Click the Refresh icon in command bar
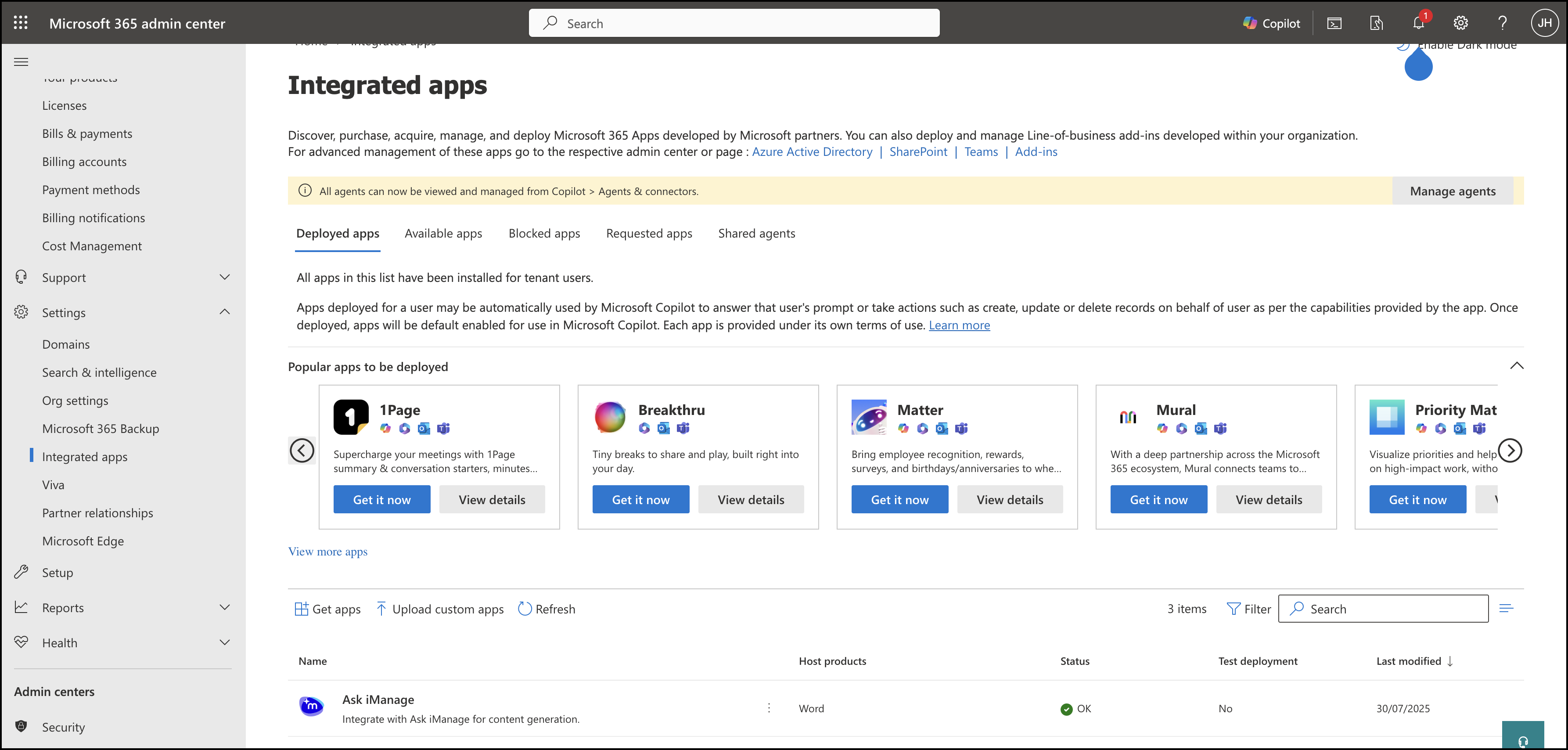The image size is (1568, 750). (x=524, y=609)
